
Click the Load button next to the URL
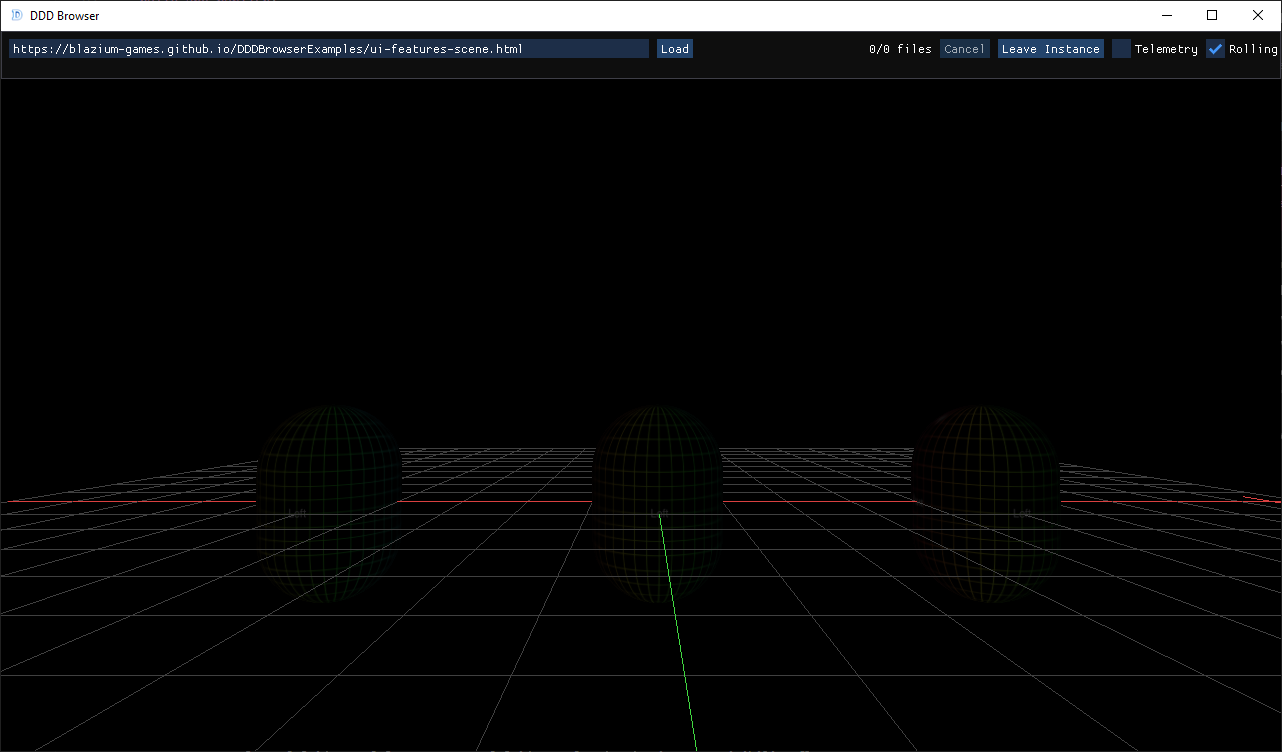coord(675,49)
